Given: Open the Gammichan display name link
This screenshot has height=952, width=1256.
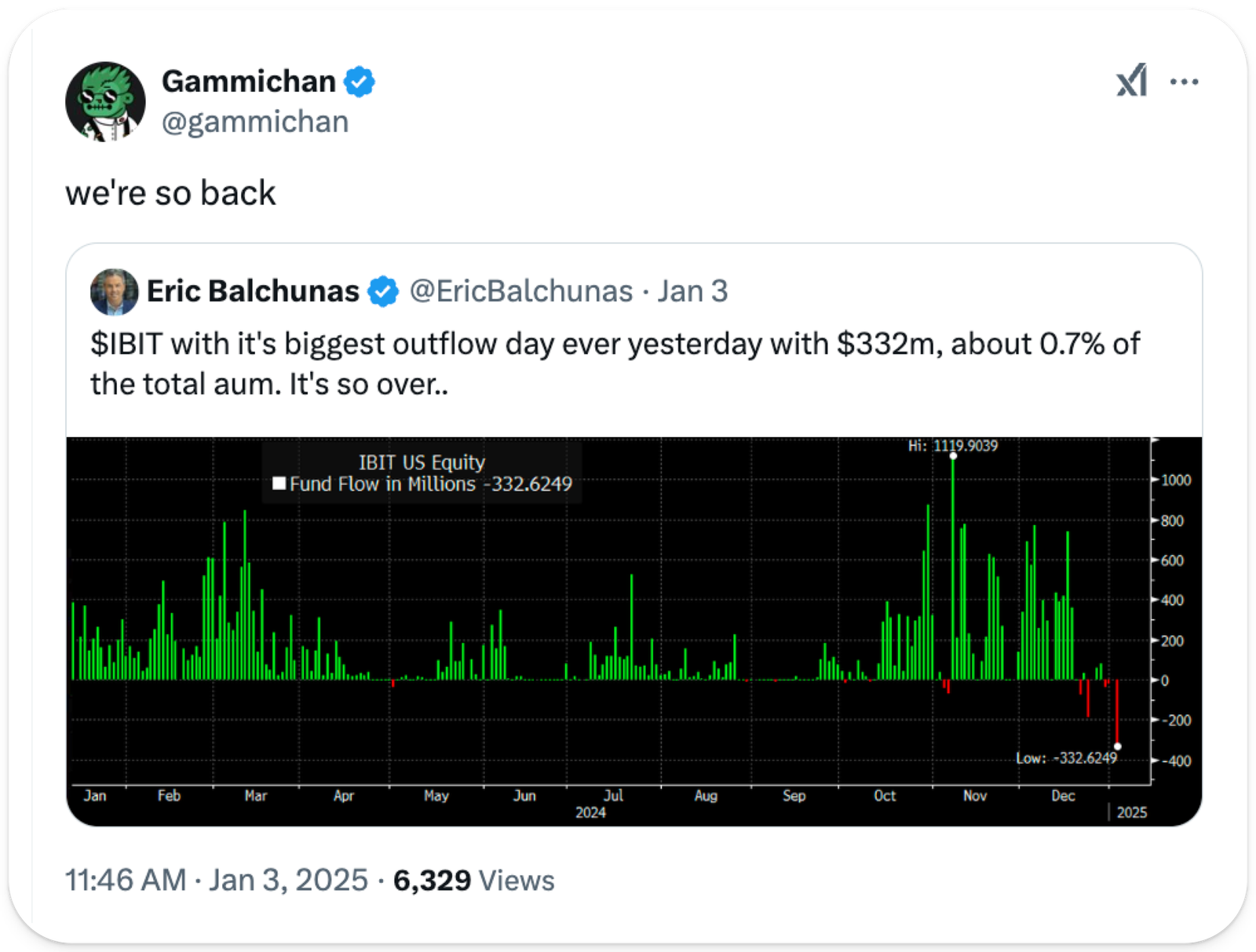Looking at the screenshot, I should [x=249, y=82].
